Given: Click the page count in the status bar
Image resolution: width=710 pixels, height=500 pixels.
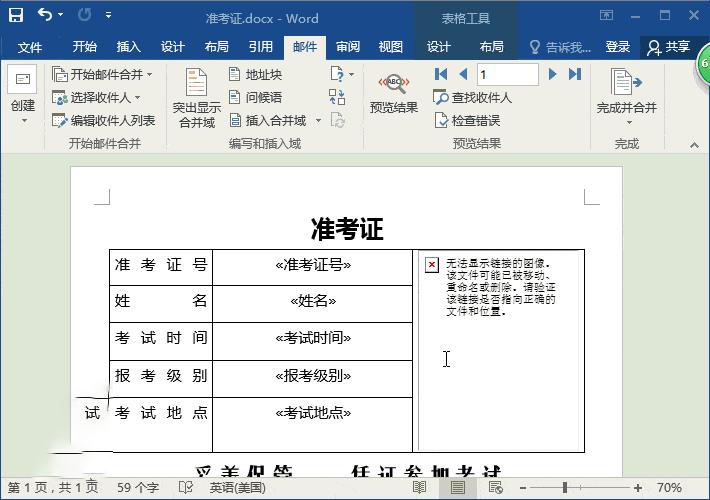Looking at the screenshot, I should tap(53, 487).
